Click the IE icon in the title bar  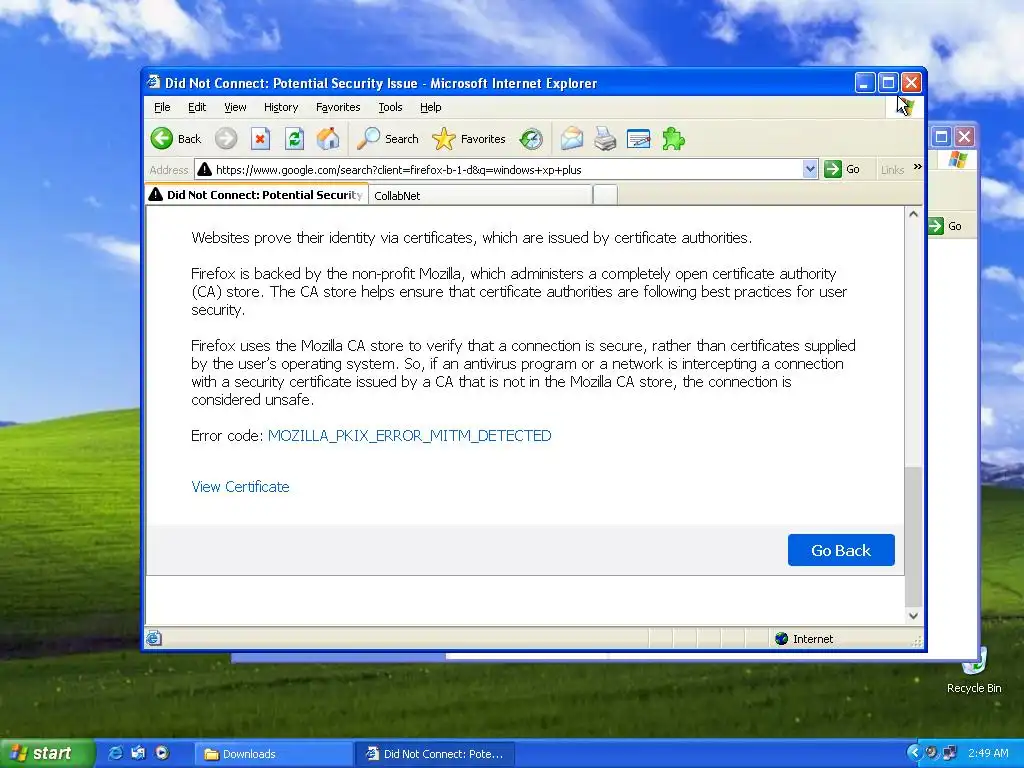click(153, 82)
